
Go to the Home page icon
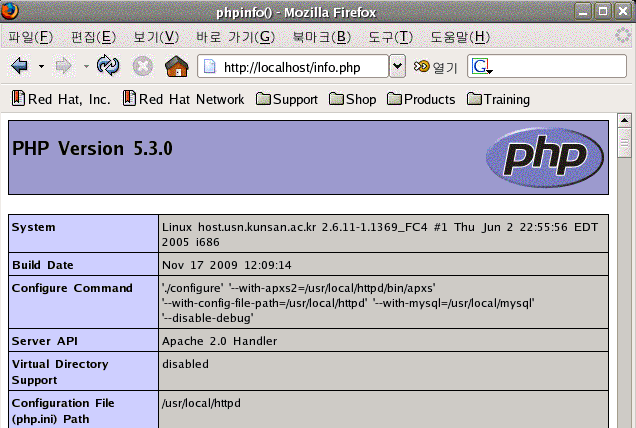pyautogui.click(x=176, y=66)
